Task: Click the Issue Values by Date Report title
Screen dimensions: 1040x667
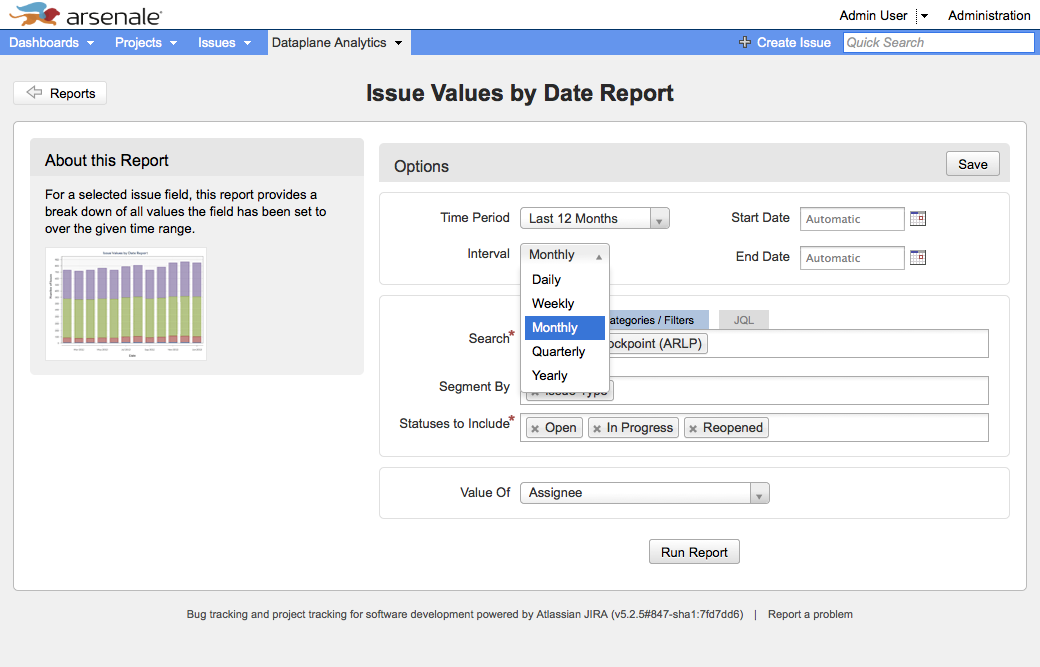Action: click(519, 93)
